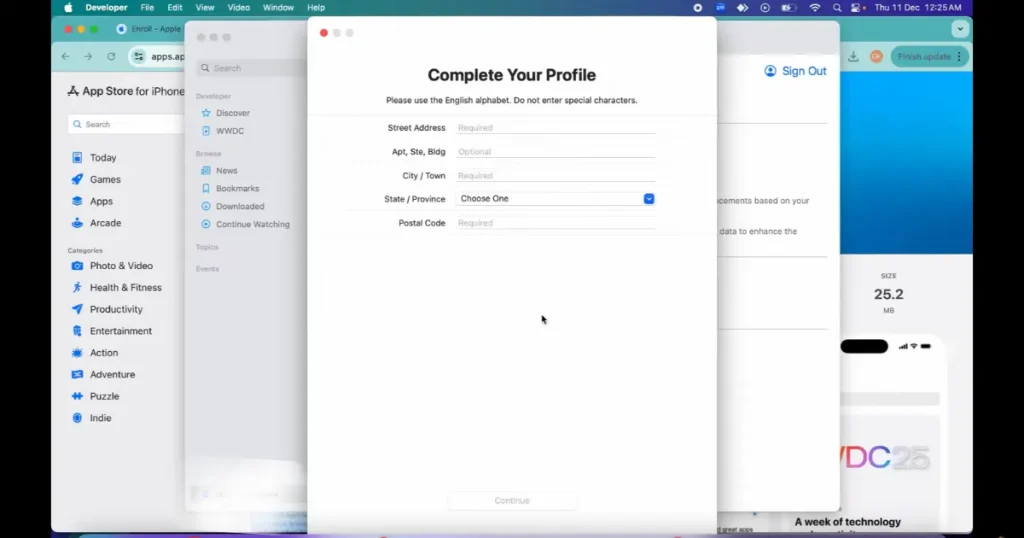Viewport: 1024px width, 538px height.
Task: Click the Discover star icon
Action: pos(206,113)
